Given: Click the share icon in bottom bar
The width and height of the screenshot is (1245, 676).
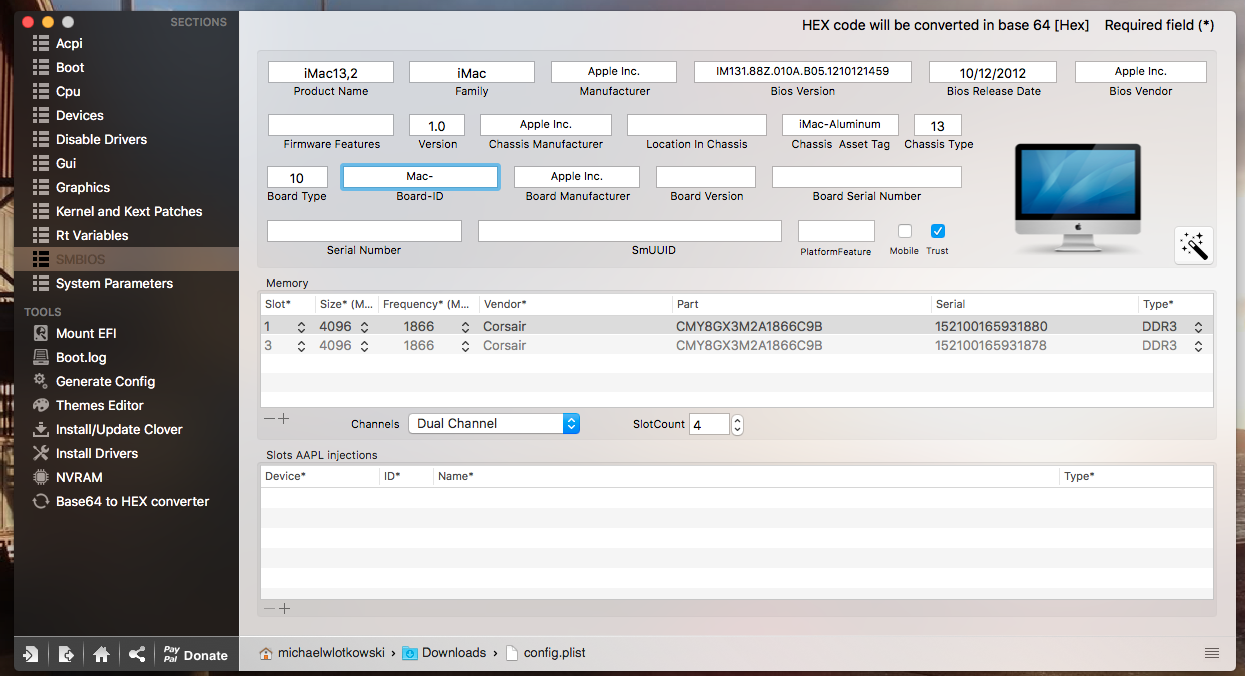Looking at the screenshot, I should (x=137, y=654).
